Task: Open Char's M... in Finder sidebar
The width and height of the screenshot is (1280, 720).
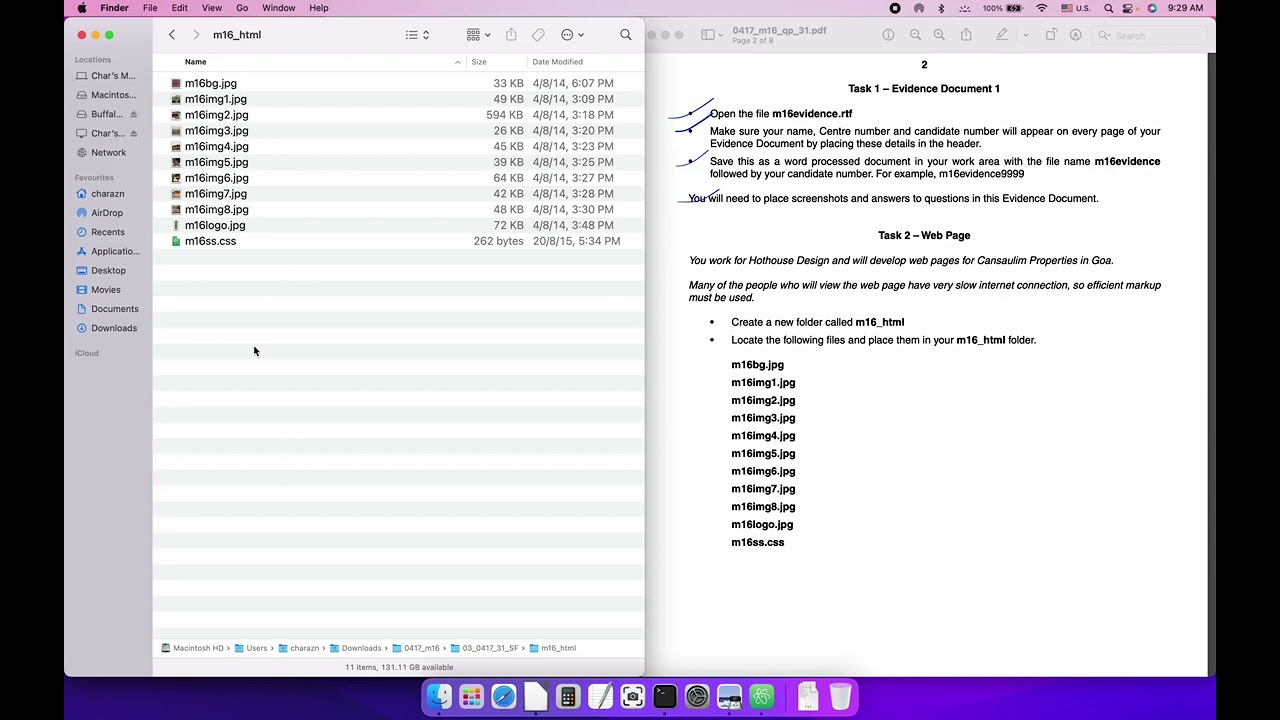Action: (x=105, y=76)
